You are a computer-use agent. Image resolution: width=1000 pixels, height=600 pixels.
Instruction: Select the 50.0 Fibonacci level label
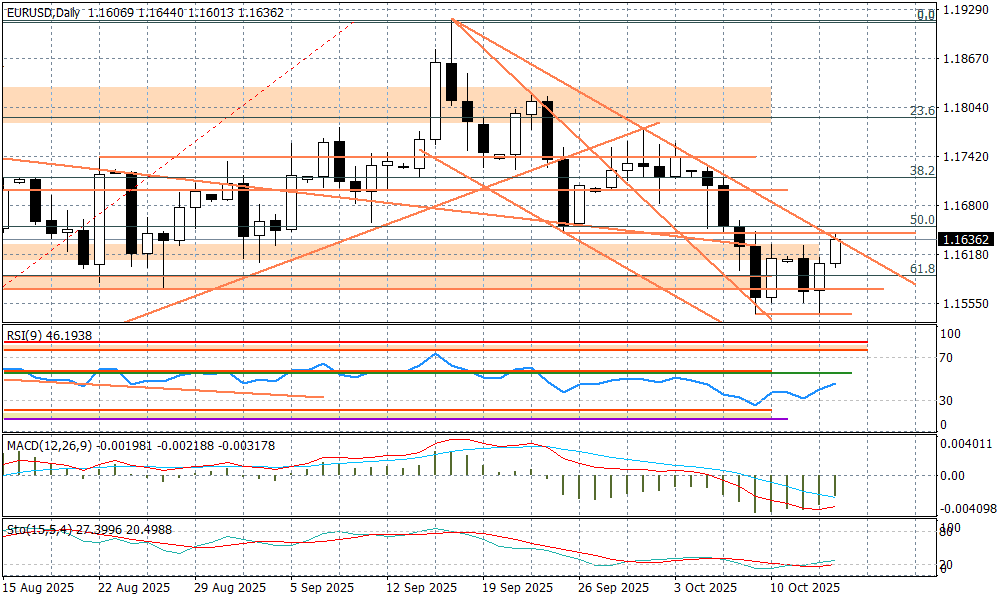[923, 220]
